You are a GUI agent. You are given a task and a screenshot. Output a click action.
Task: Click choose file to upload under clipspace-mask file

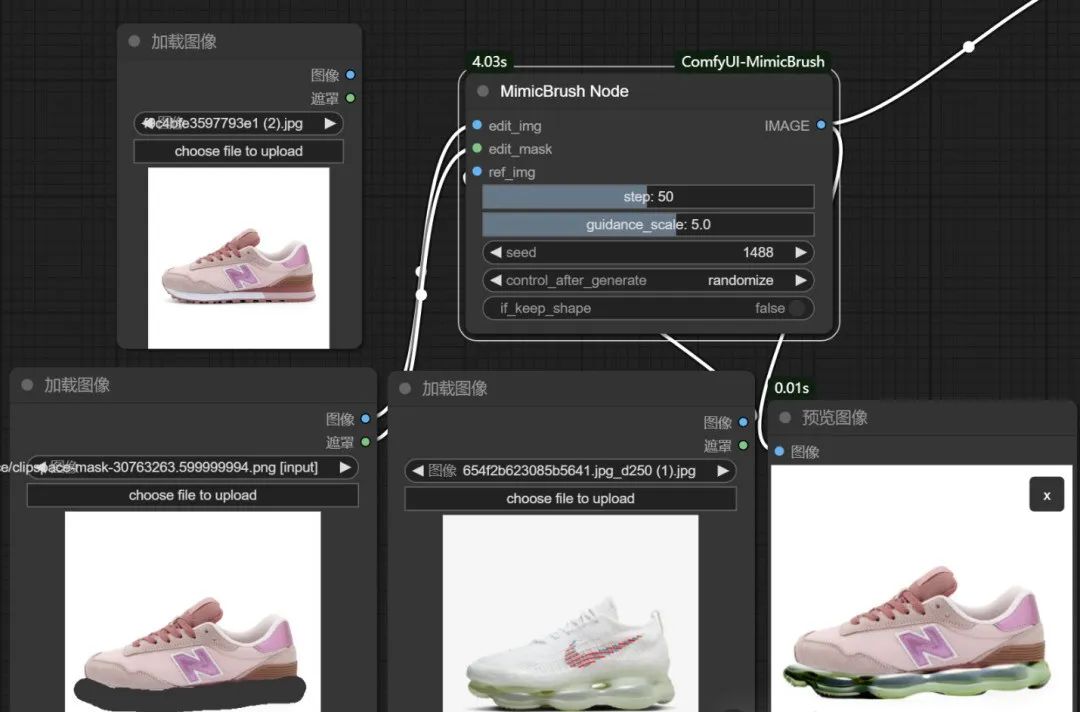[x=193, y=495]
